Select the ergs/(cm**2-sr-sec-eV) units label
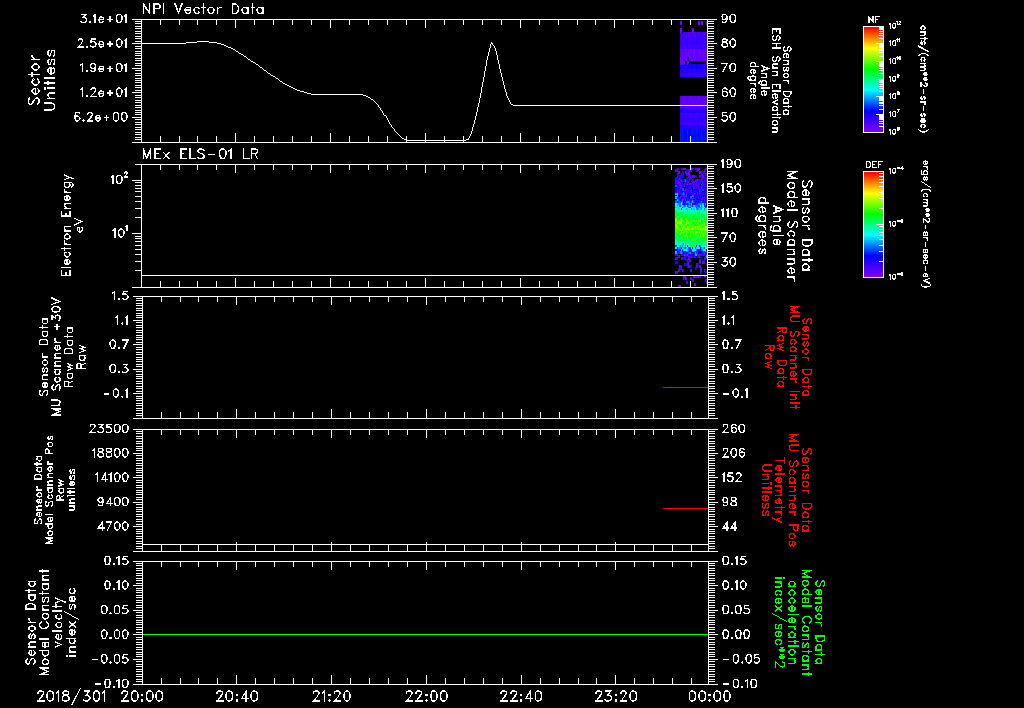 924,224
